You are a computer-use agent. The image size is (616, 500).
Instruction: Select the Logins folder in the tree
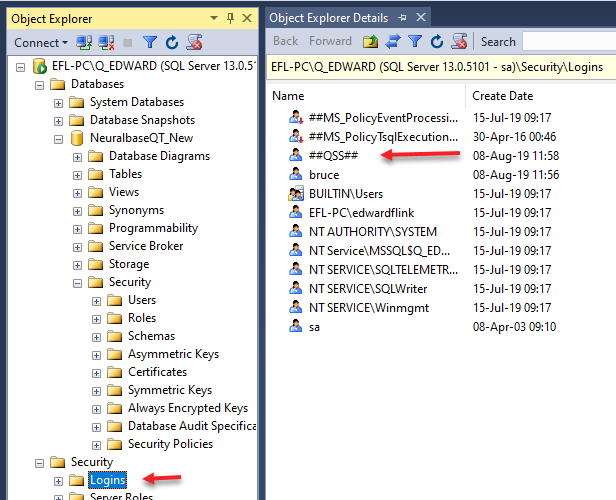[108, 480]
